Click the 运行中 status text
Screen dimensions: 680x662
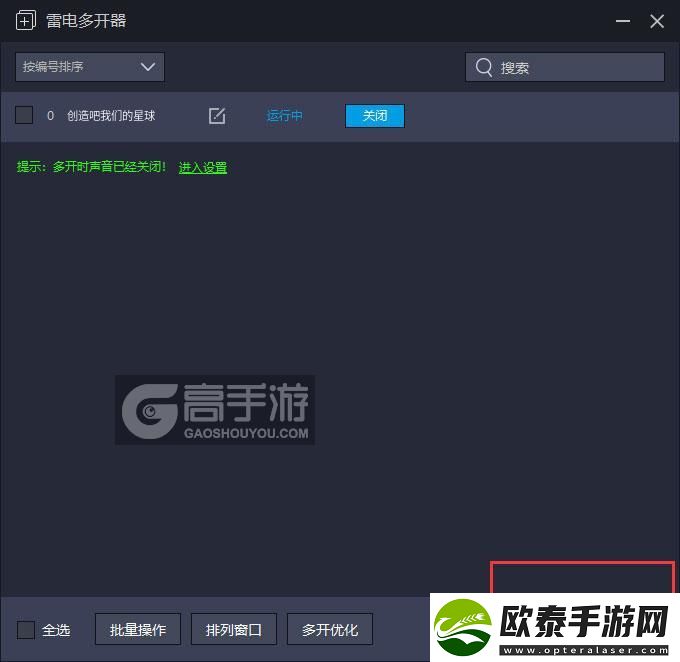click(284, 116)
